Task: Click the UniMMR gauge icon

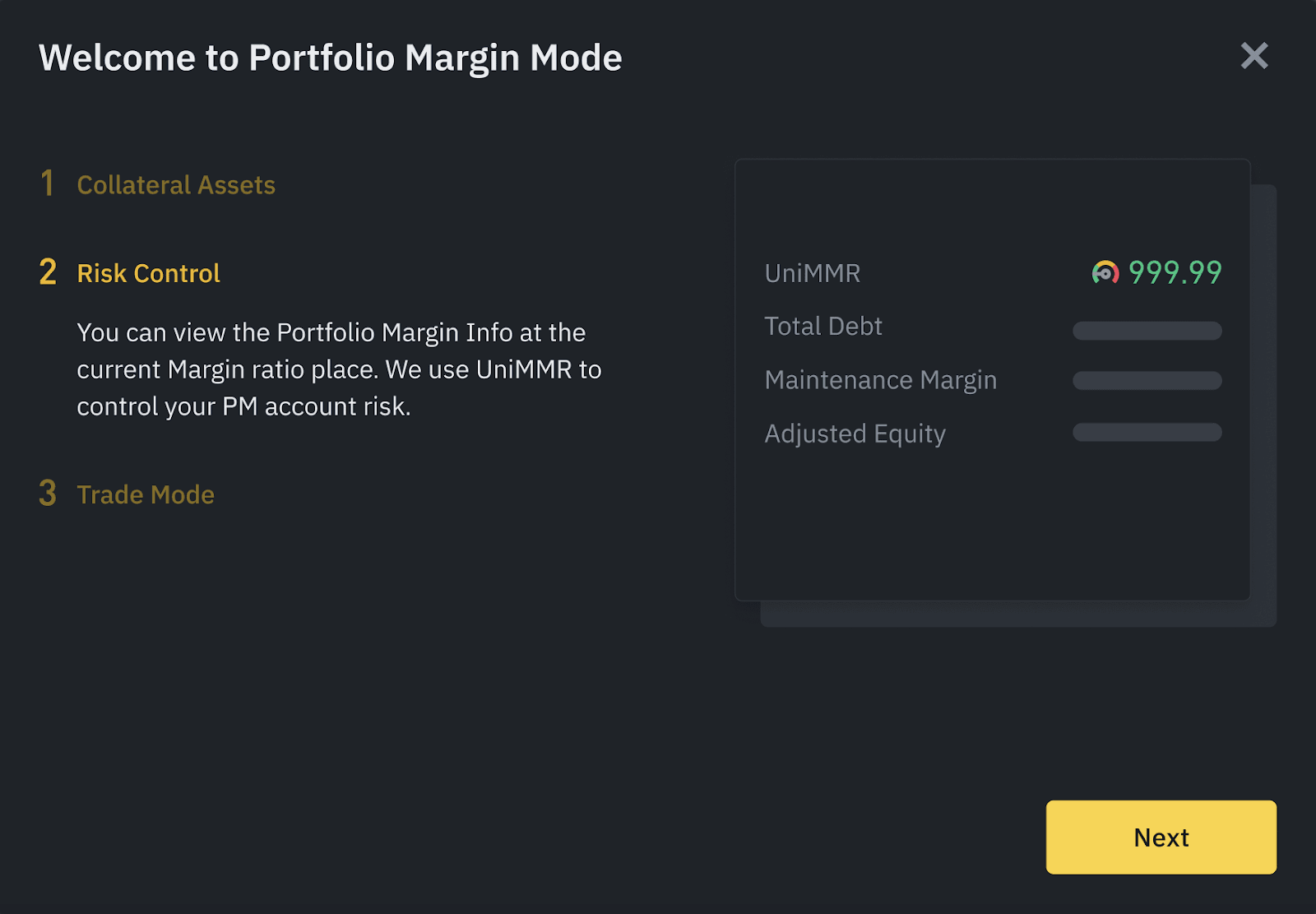Action: (x=1105, y=272)
